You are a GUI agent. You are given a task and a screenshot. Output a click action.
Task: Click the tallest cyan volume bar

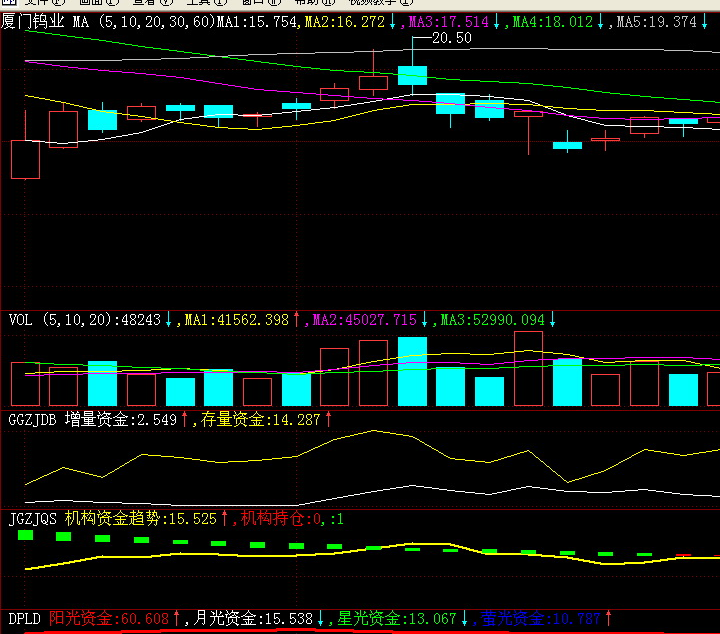pyautogui.click(x=412, y=371)
